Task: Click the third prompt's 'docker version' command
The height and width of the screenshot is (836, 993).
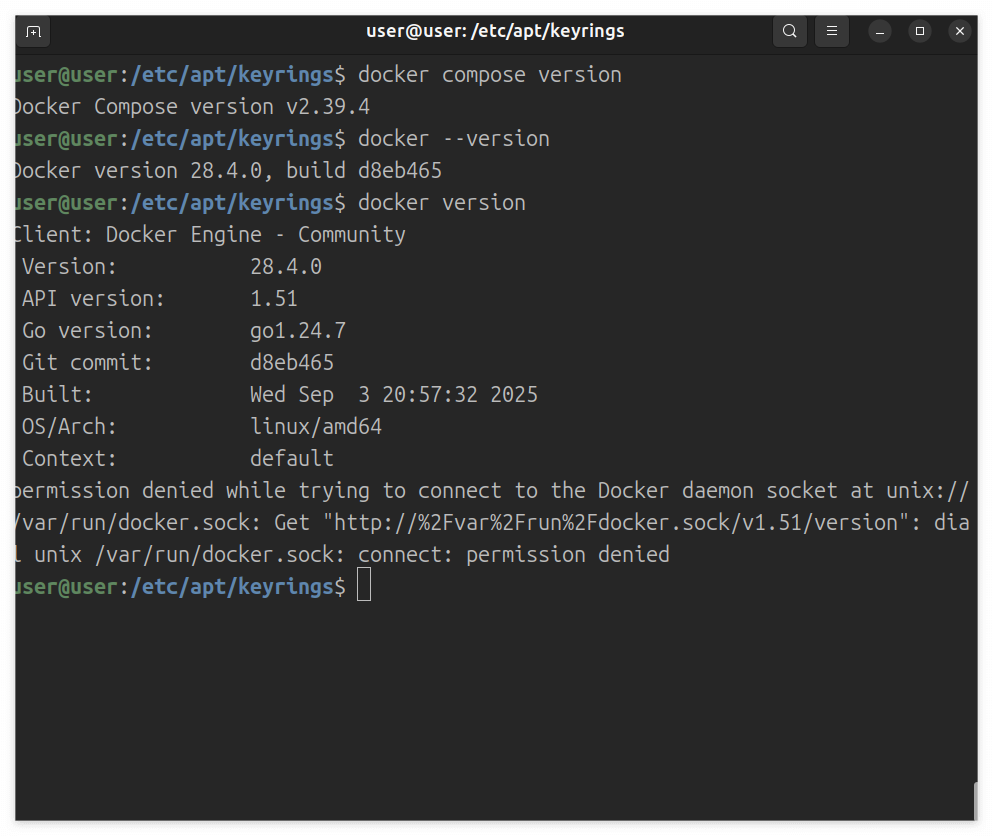Action: pos(441,203)
